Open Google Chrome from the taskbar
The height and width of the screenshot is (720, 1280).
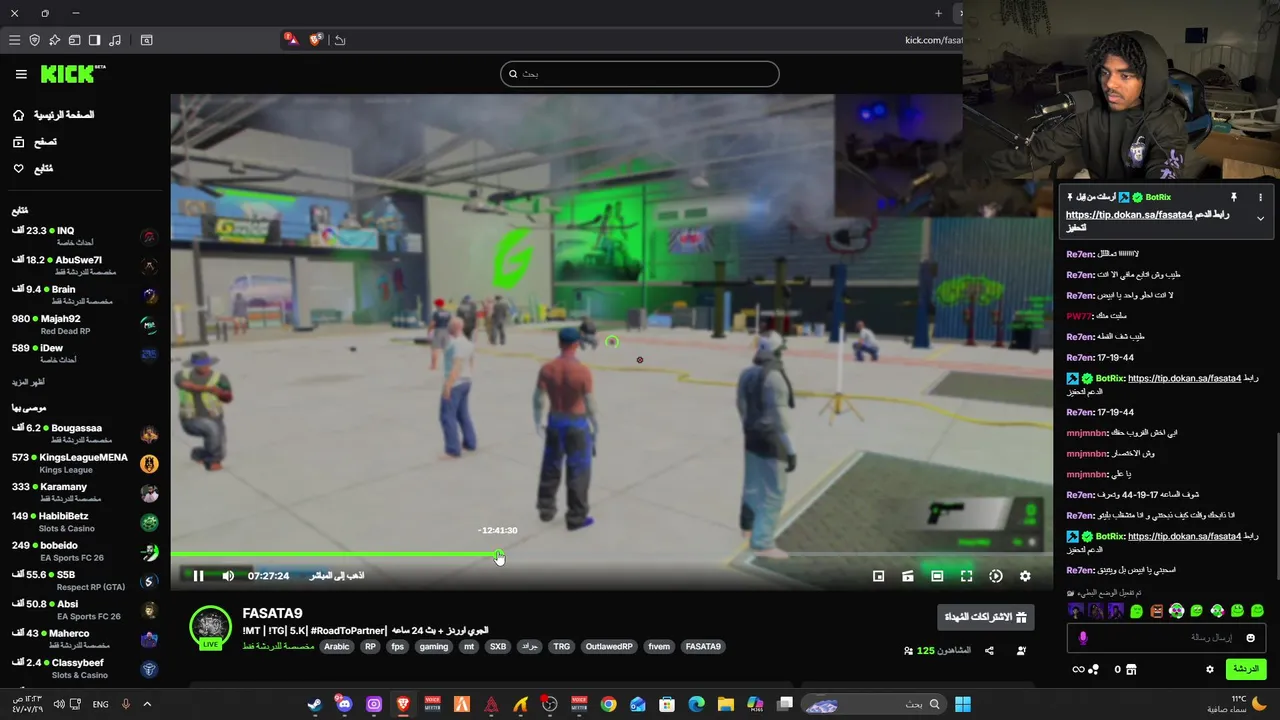(608, 704)
